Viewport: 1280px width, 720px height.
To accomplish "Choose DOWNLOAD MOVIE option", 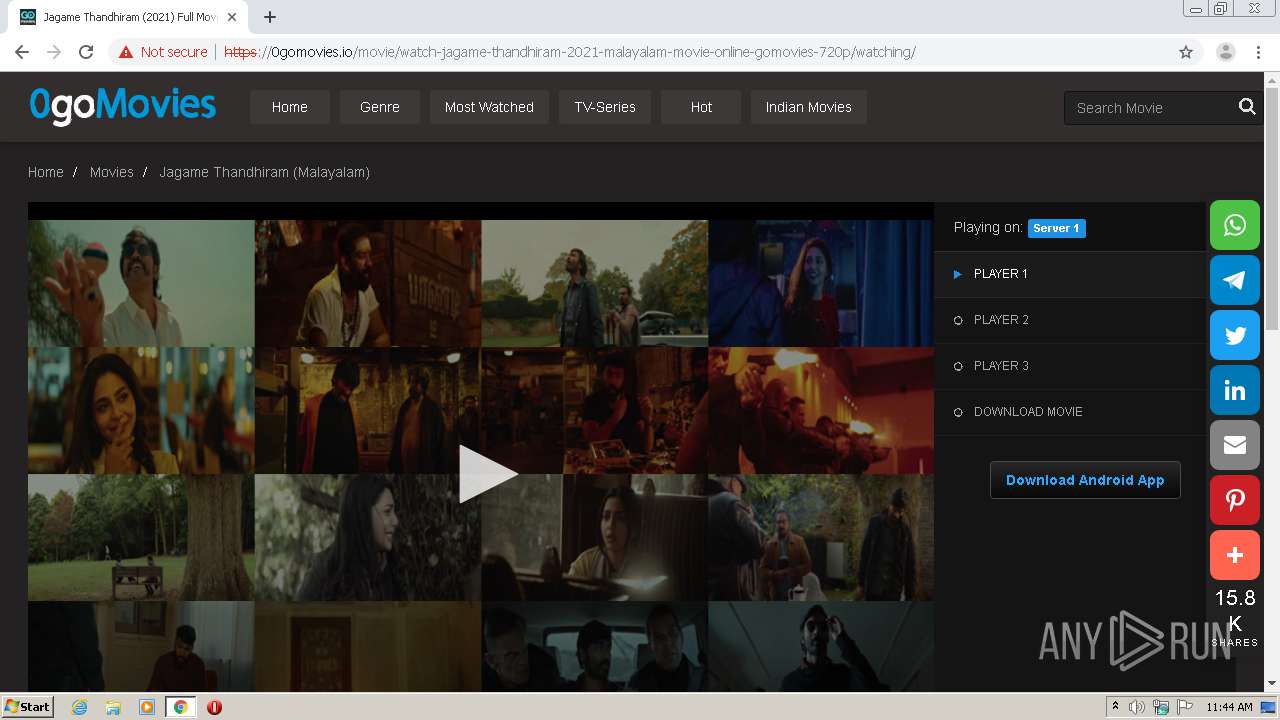I will 1070,412.
